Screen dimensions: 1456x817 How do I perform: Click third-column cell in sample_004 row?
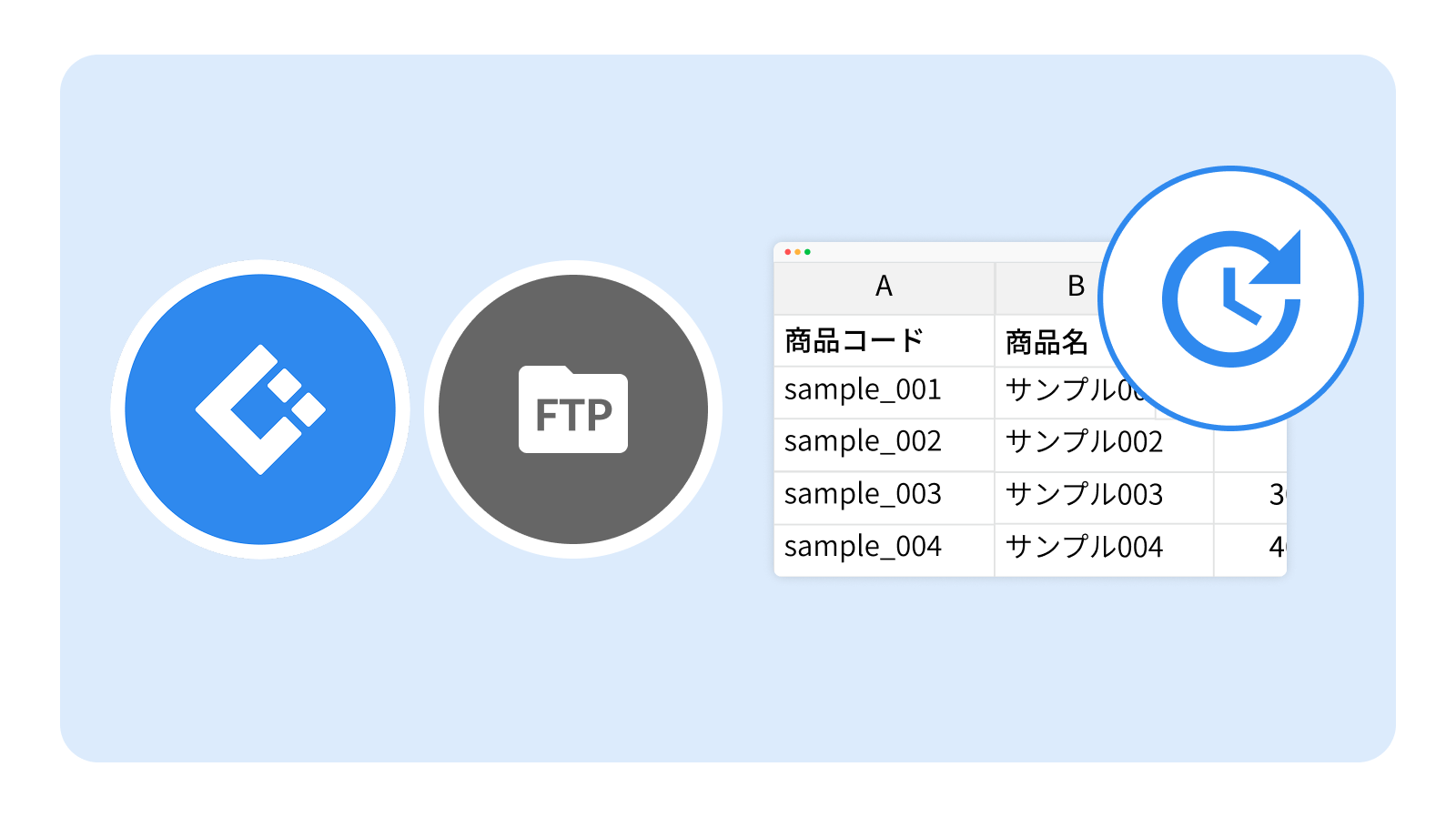1250,550
